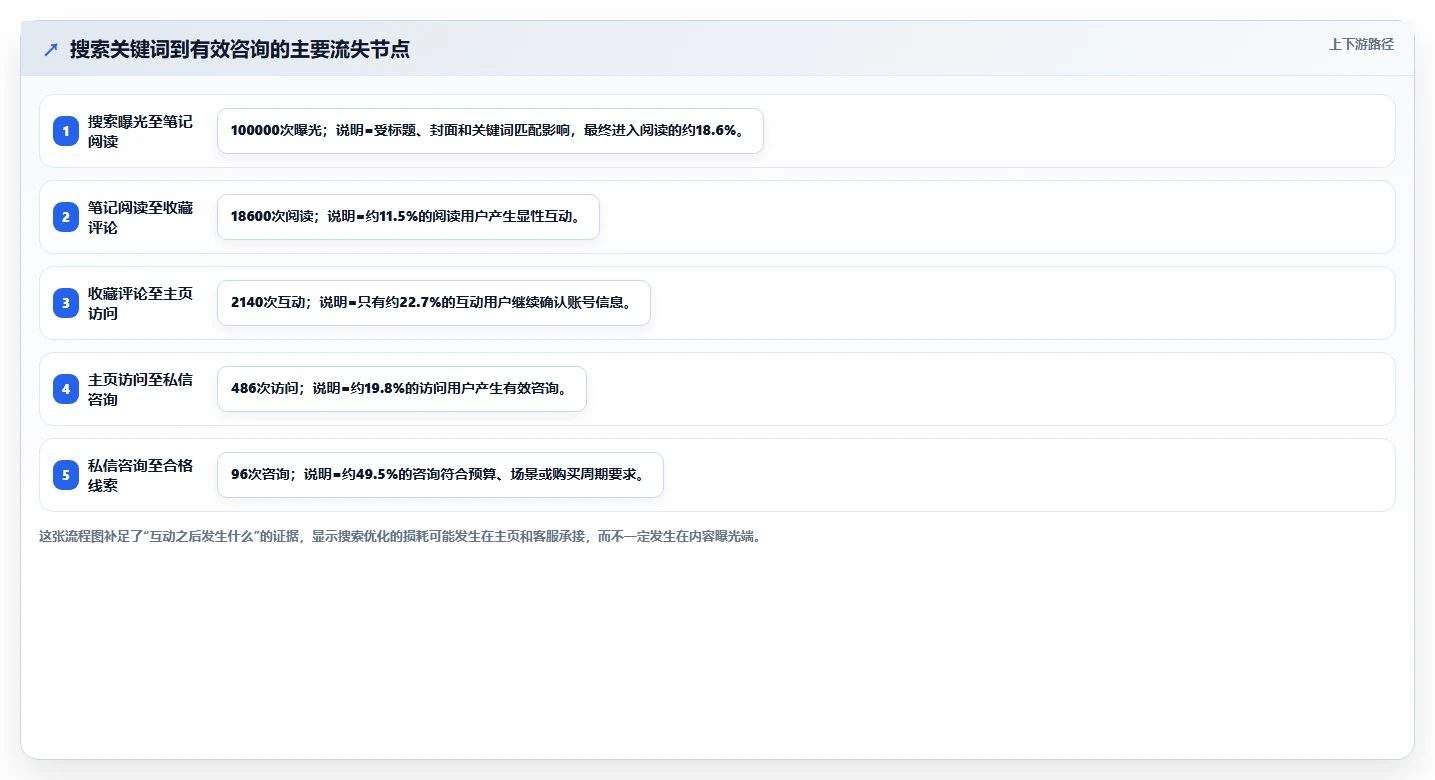Click the 上下游路径 label in the header

(x=1361, y=44)
